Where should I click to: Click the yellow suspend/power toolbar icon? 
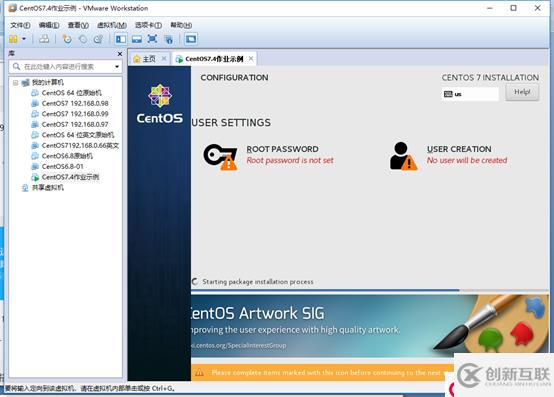tap(13, 39)
